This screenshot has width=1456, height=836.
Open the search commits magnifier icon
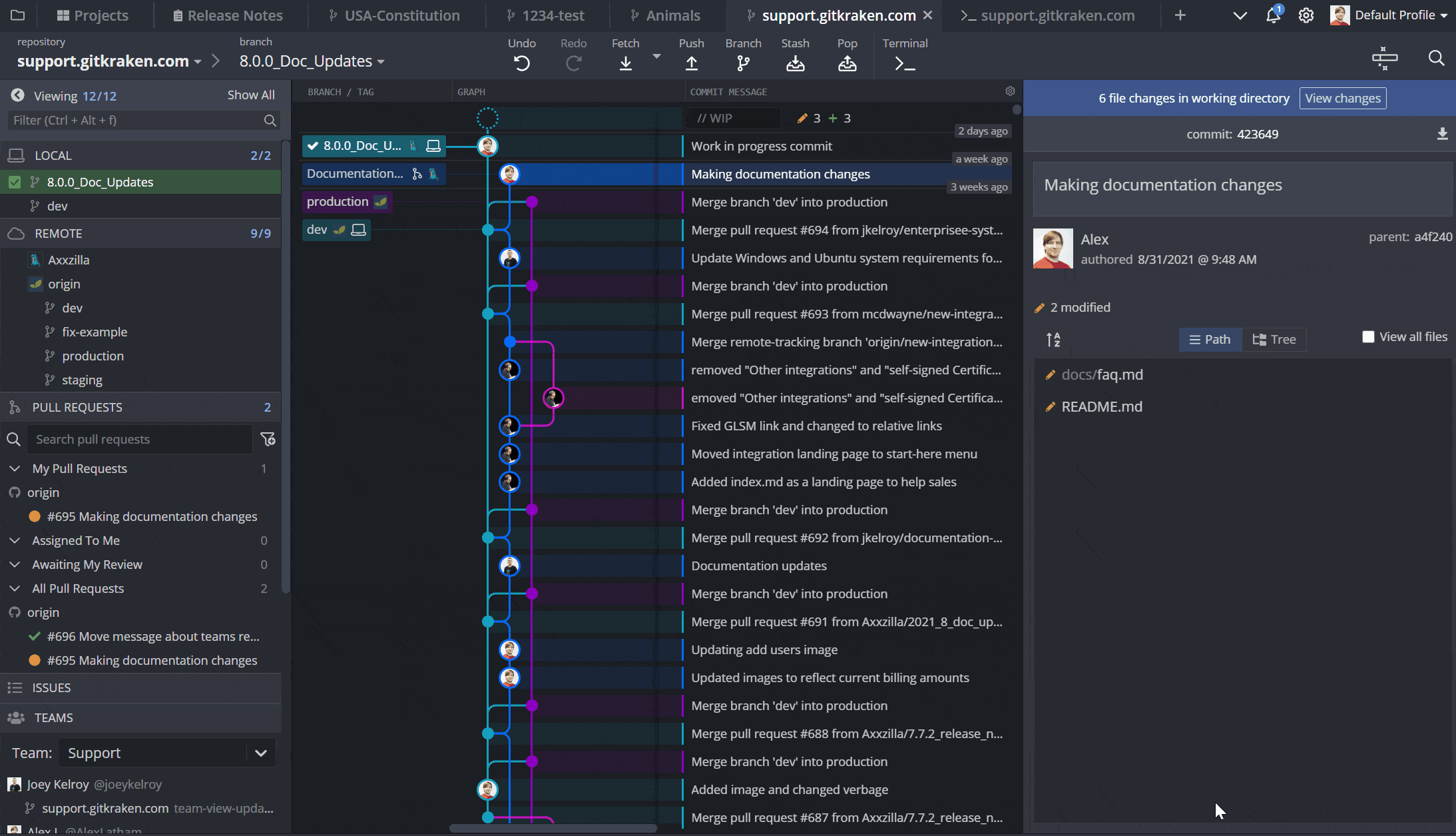click(1436, 59)
